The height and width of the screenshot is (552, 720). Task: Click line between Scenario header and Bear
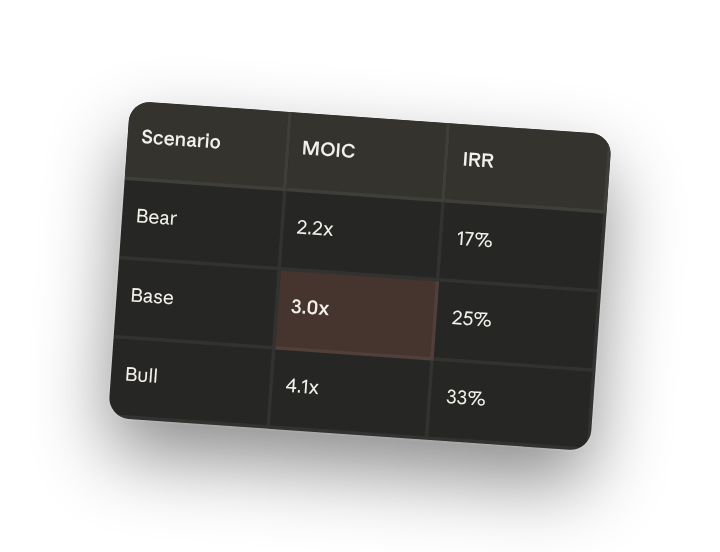click(205, 184)
